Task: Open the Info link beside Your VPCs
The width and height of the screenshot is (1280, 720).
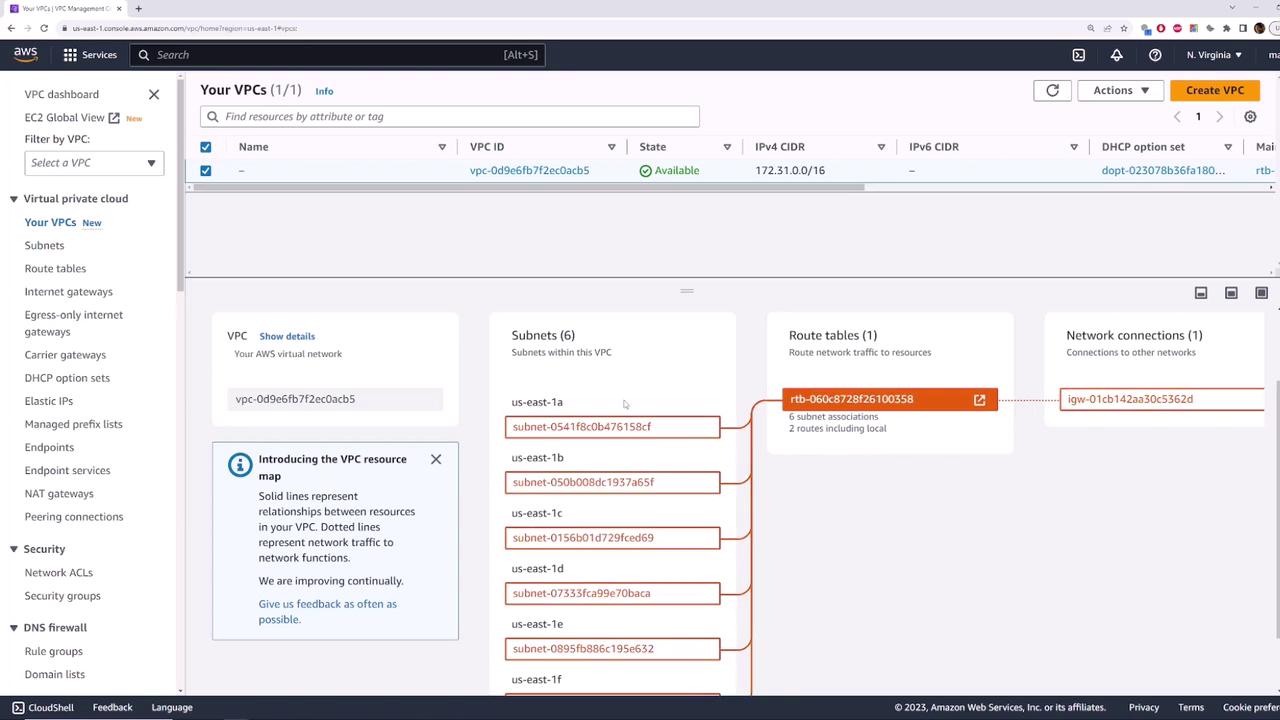Action: 324,91
